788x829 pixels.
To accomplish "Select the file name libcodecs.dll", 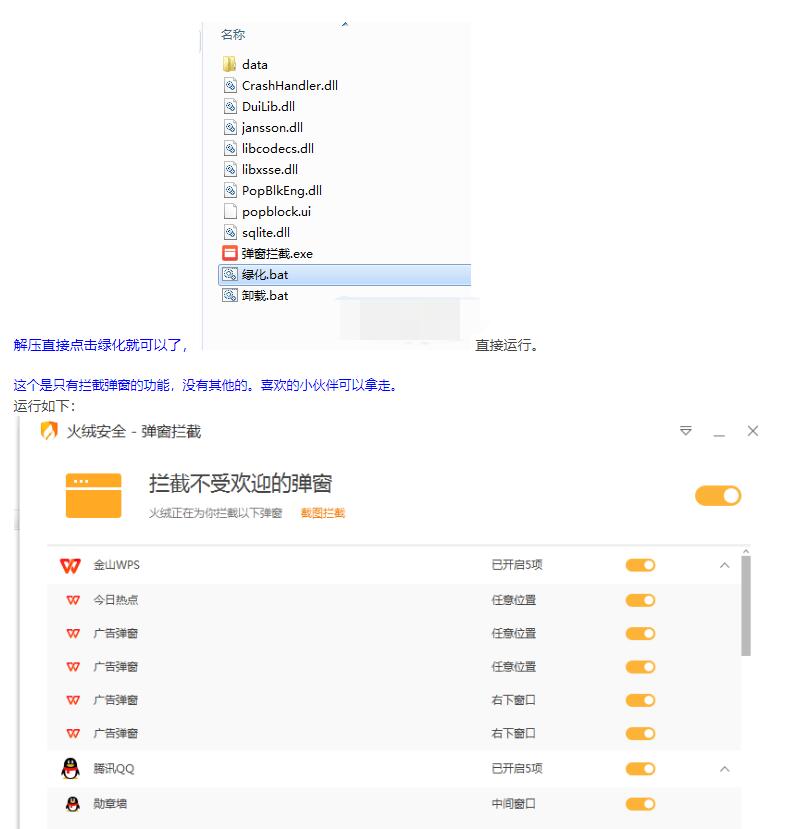I will 278,149.
